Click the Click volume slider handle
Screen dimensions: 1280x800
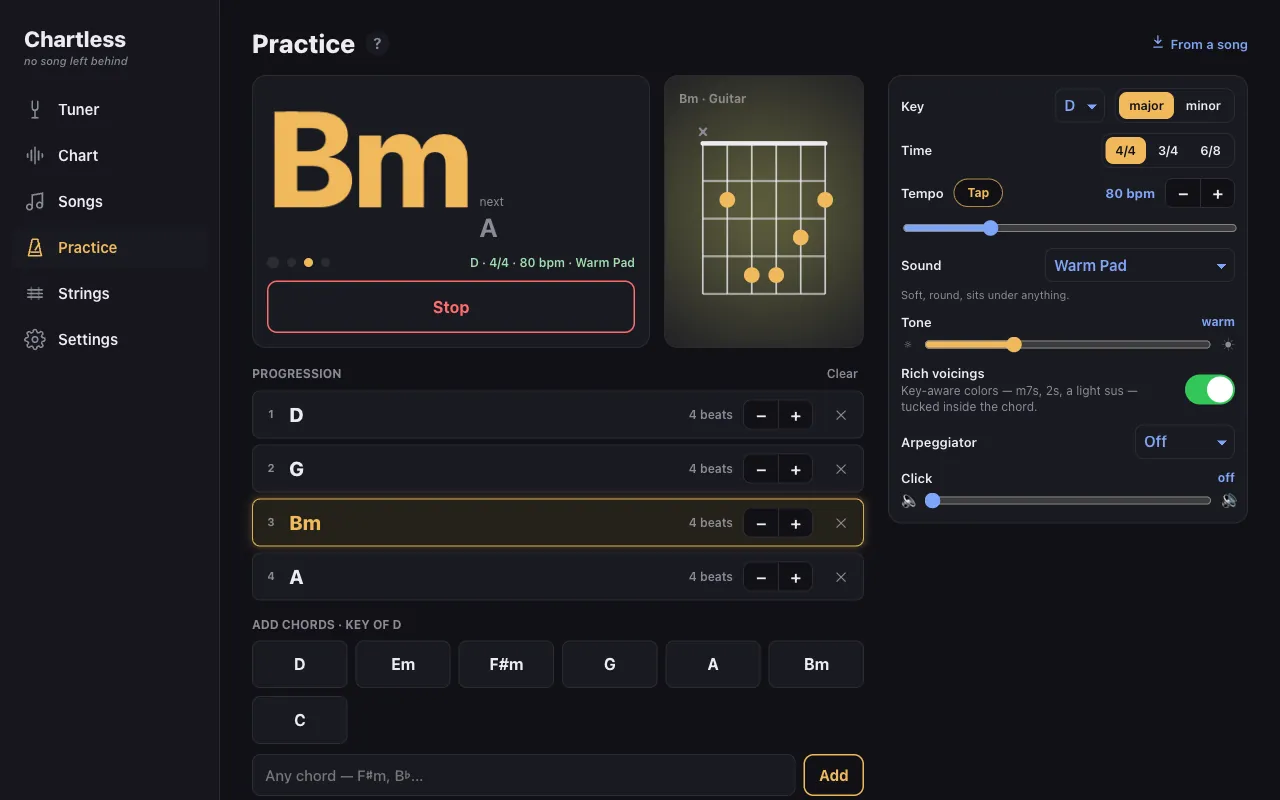932,500
